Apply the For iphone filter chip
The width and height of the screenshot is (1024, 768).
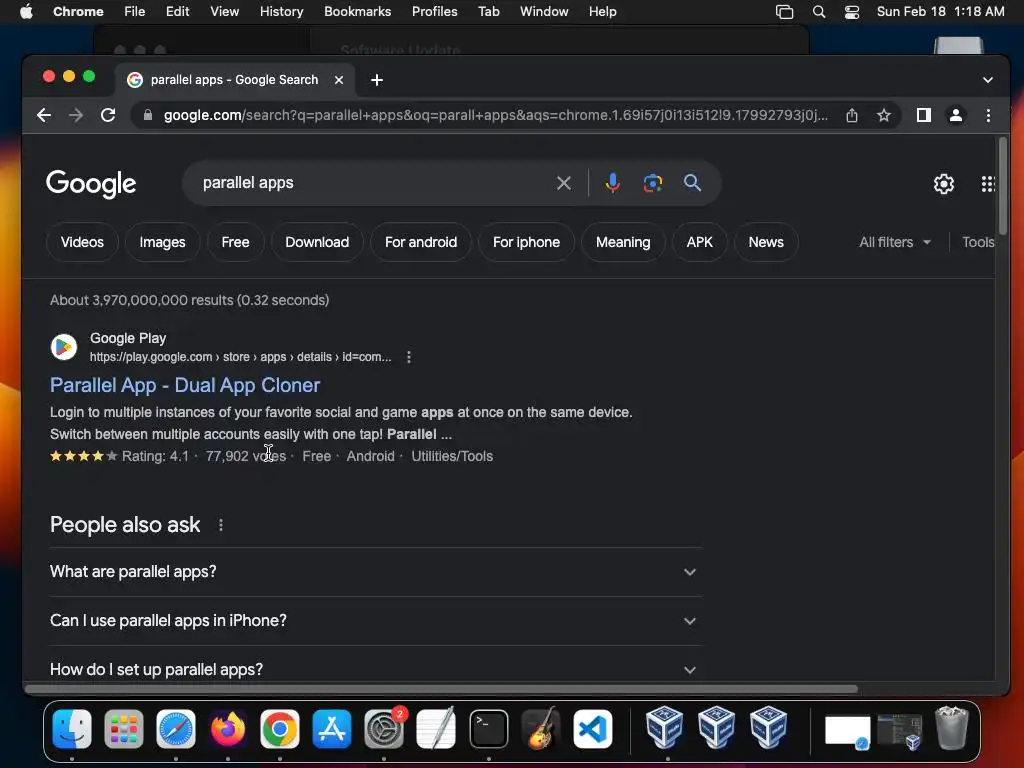pos(526,242)
